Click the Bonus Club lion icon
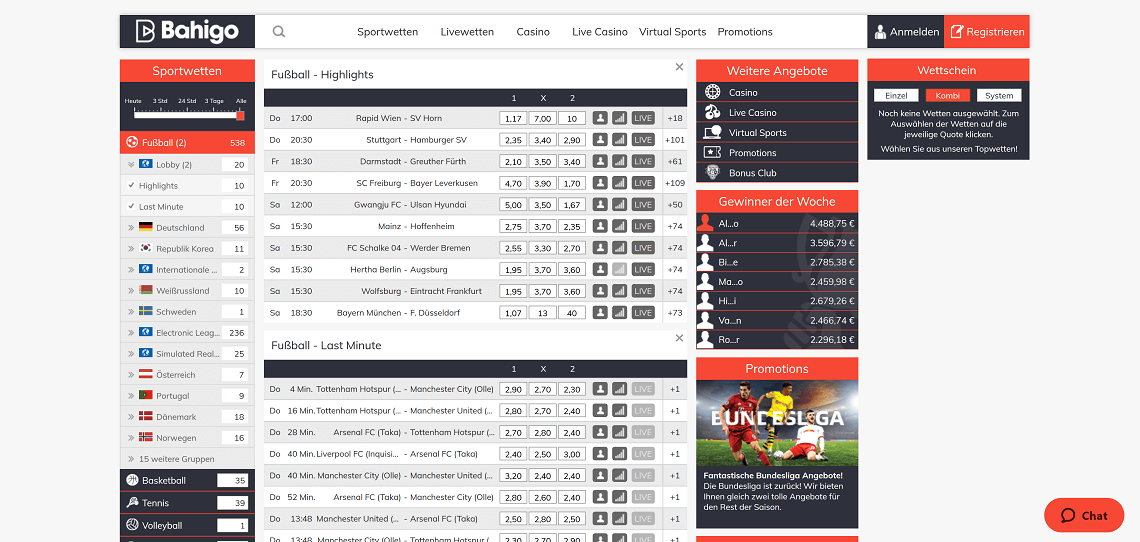1140x542 pixels. [x=712, y=172]
